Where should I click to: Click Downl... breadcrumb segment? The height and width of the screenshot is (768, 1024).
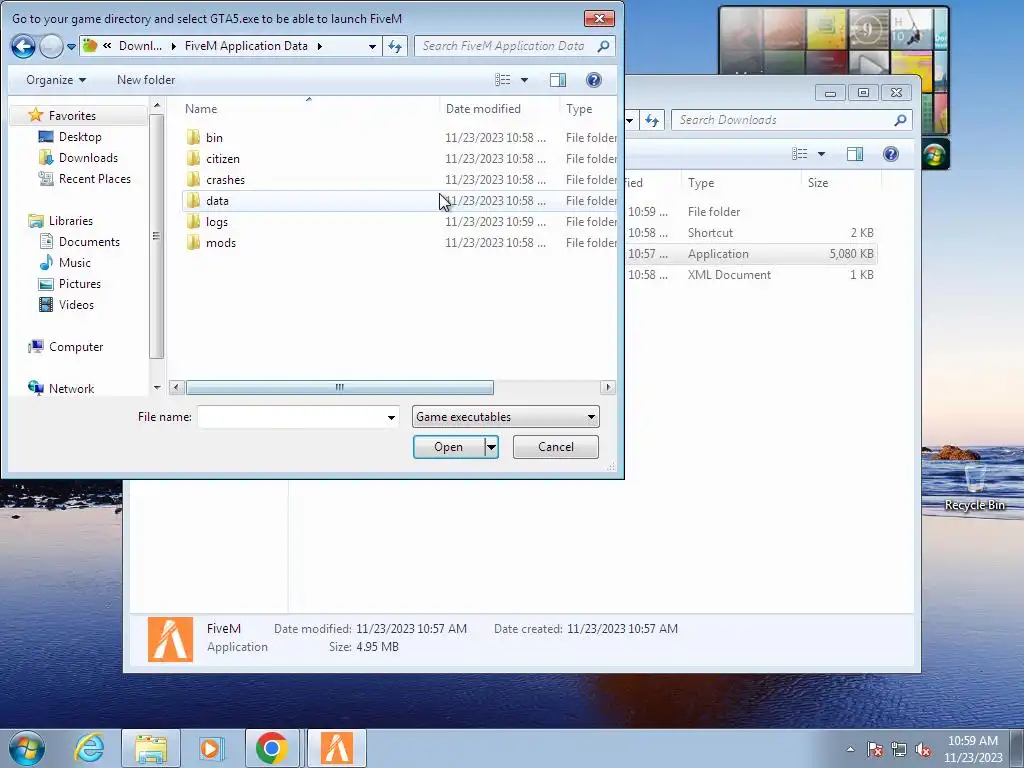(x=140, y=46)
